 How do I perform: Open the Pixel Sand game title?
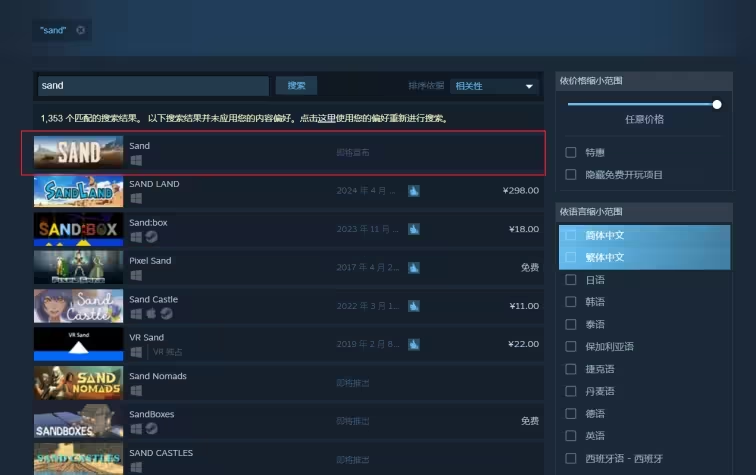(150, 260)
